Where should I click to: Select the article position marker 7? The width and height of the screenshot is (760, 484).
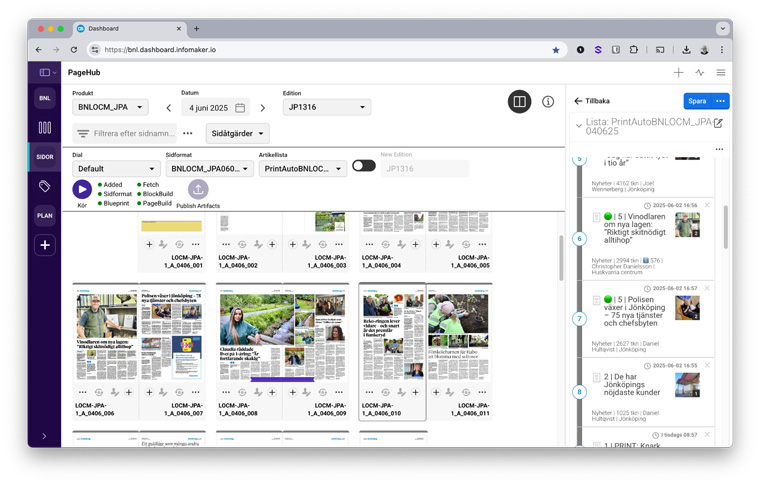point(579,318)
